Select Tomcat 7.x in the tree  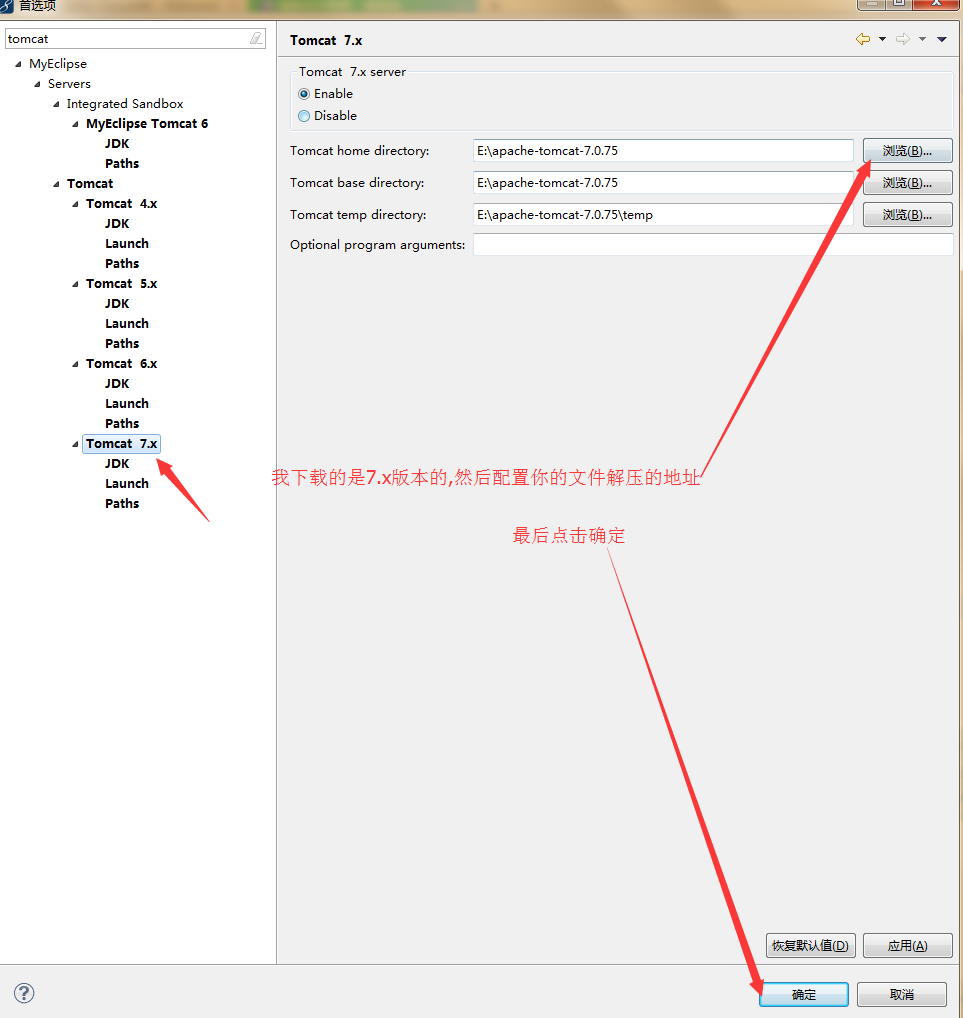[x=121, y=443]
